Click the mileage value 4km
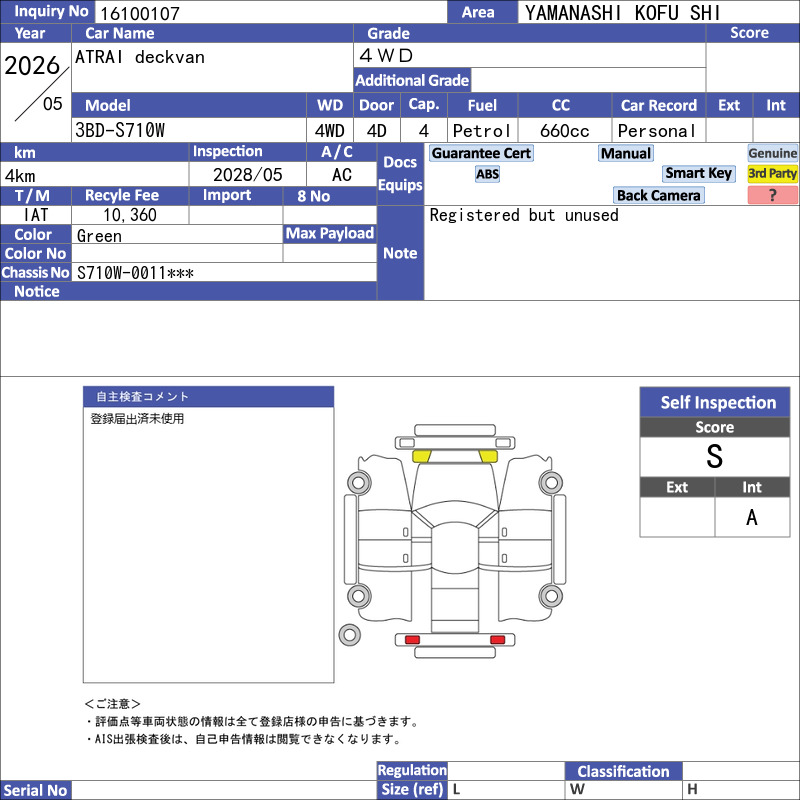The image size is (800, 800). (x=20, y=176)
